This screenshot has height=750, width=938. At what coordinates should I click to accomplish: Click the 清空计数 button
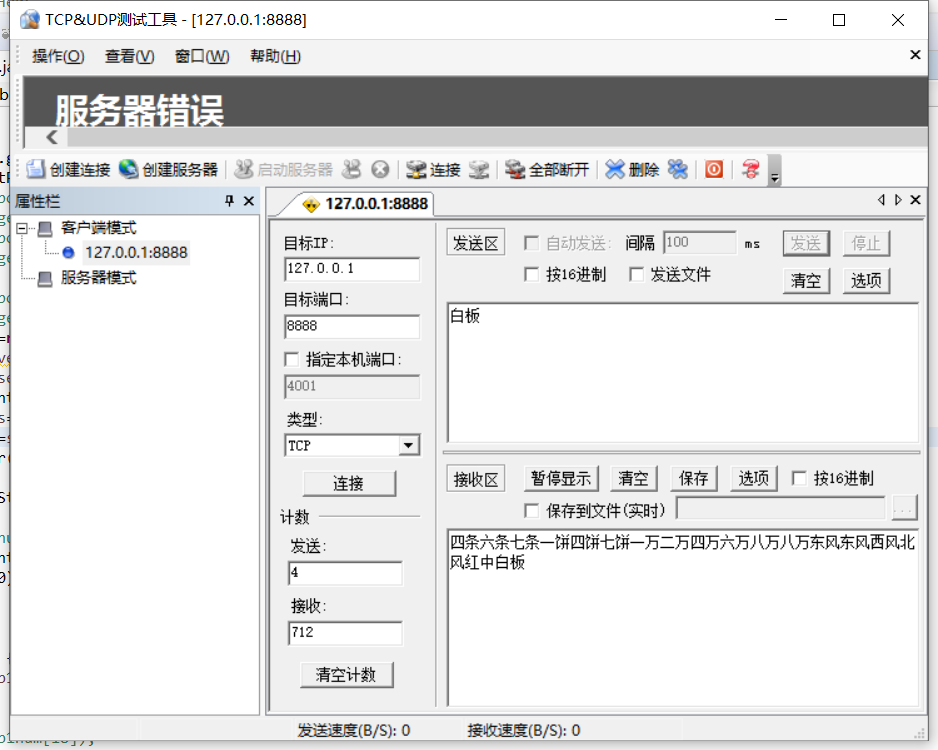(x=346, y=675)
